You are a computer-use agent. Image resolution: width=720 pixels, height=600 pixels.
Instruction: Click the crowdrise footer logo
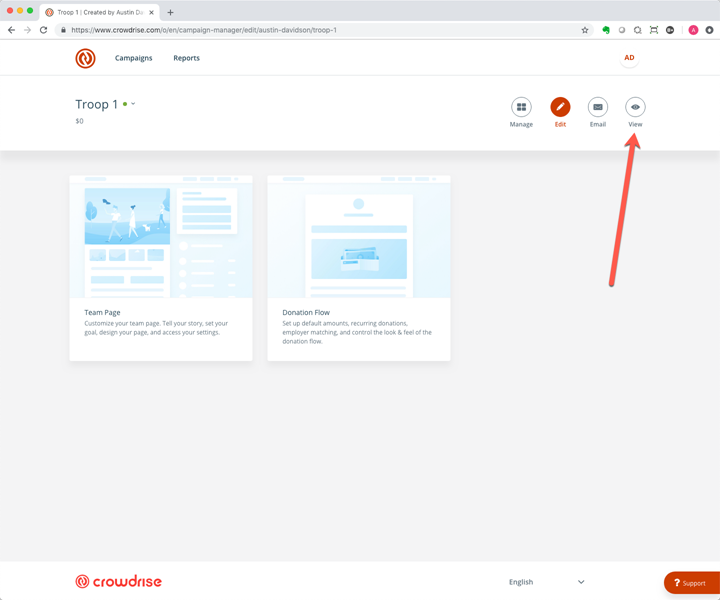point(118,582)
